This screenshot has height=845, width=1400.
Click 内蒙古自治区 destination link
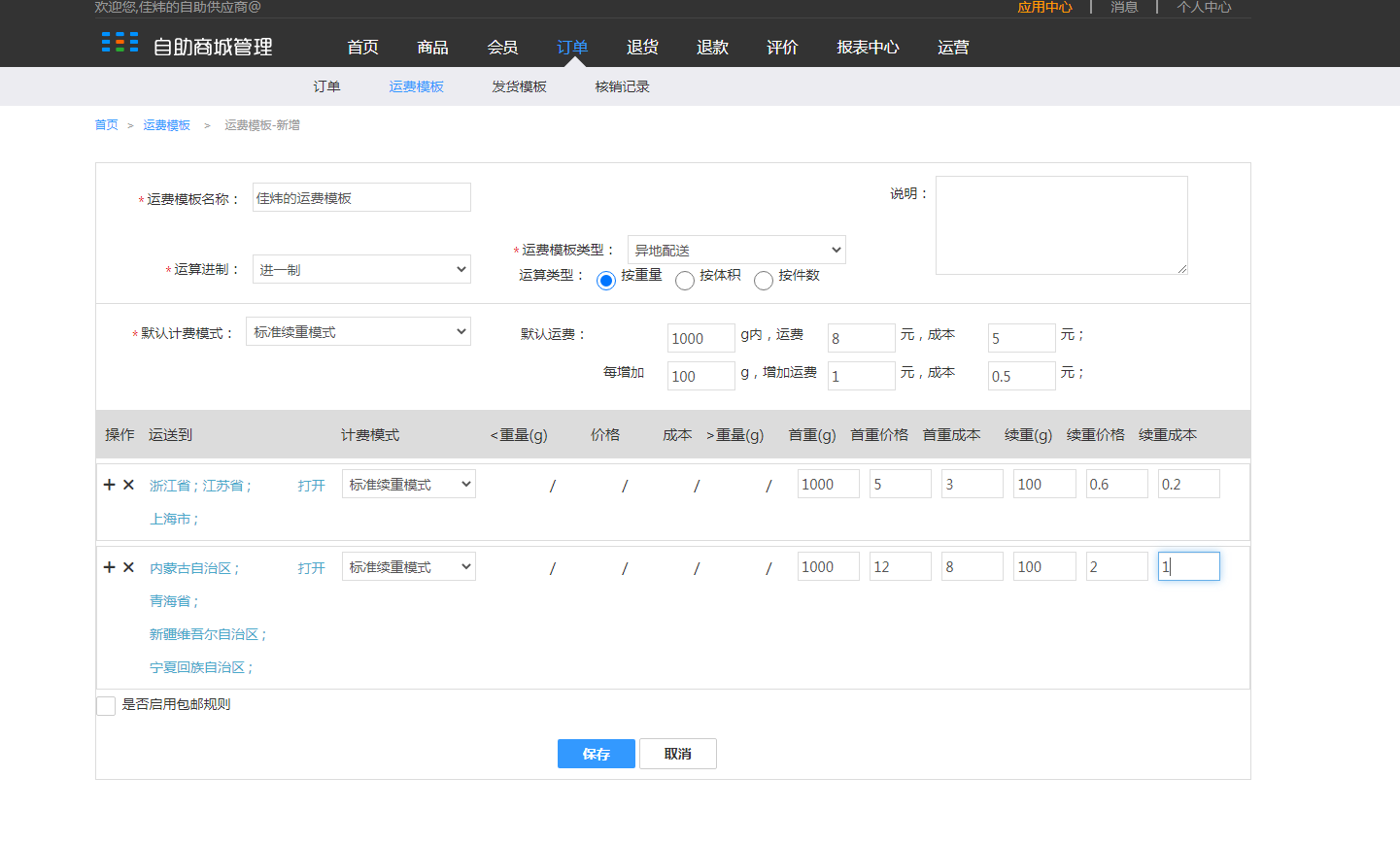(194, 568)
